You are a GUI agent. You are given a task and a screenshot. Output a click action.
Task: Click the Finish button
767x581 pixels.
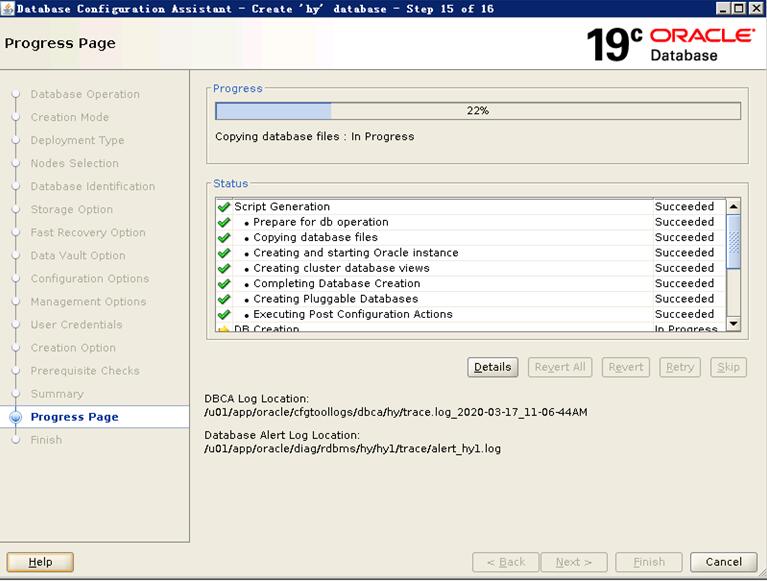click(649, 562)
